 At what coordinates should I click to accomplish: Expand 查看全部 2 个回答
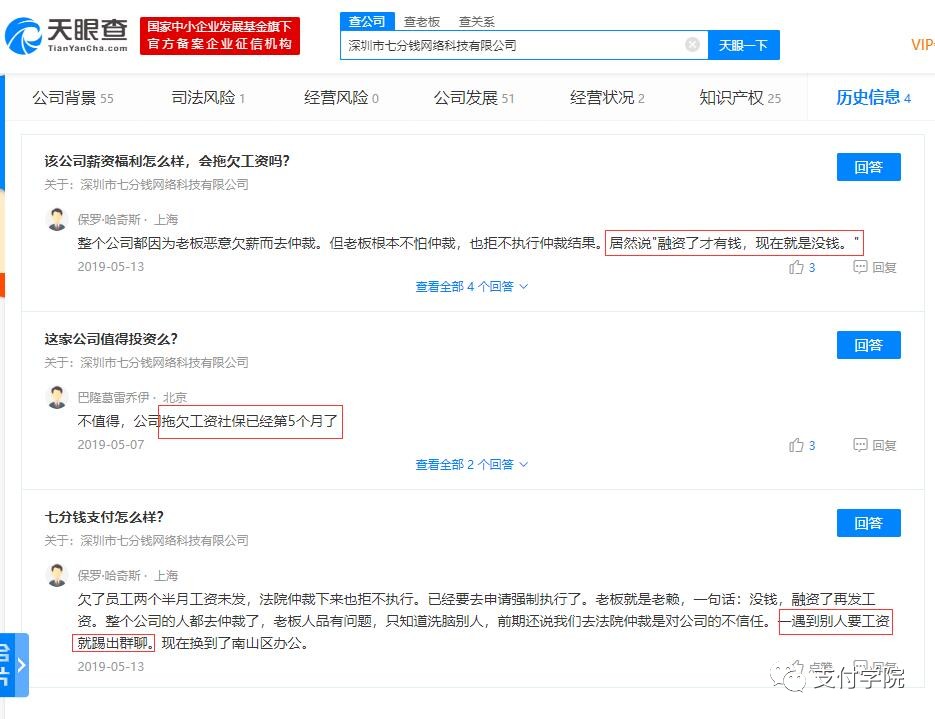click(x=471, y=464)
